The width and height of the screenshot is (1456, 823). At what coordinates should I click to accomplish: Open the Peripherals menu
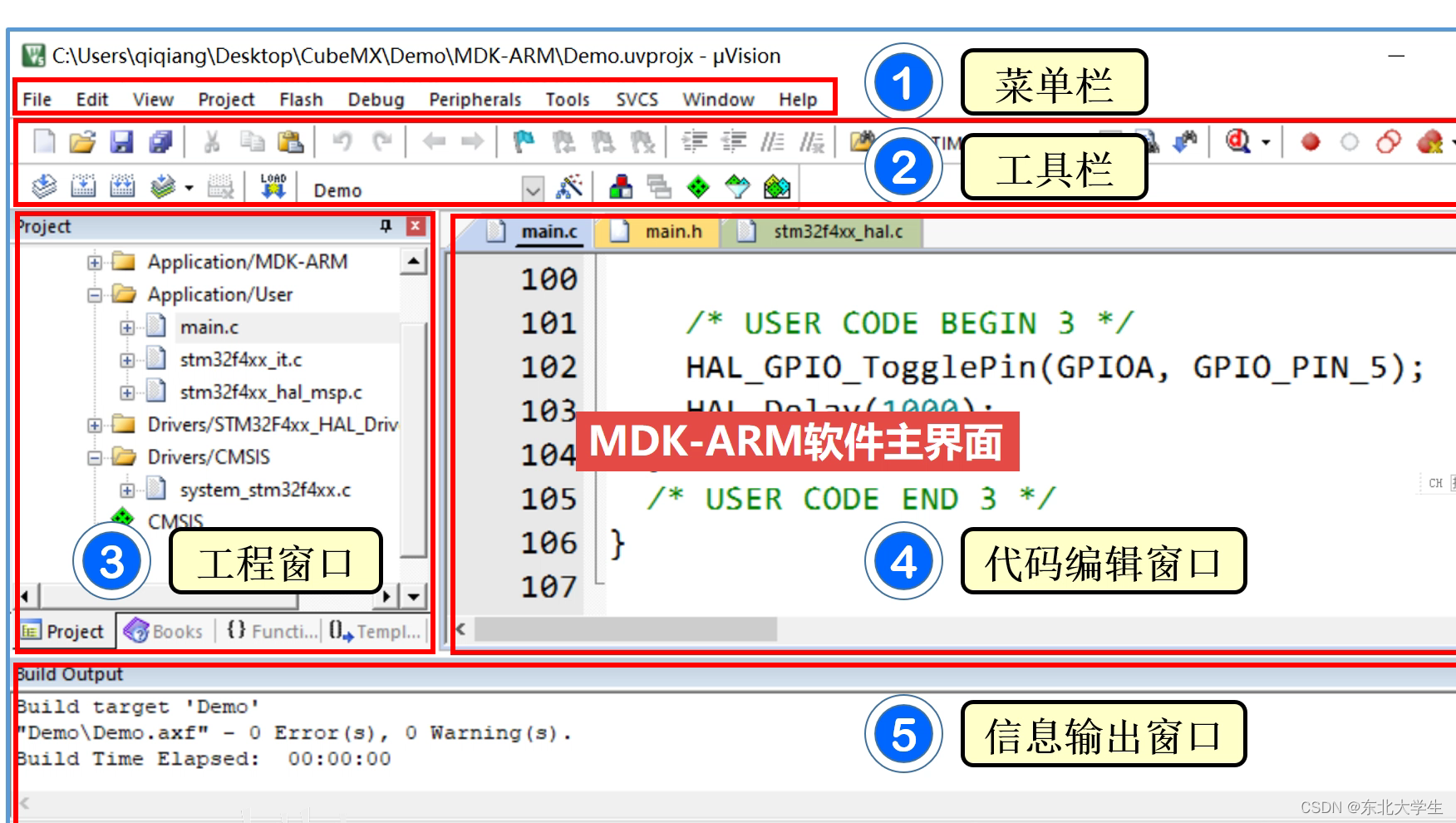click(474, 99)
